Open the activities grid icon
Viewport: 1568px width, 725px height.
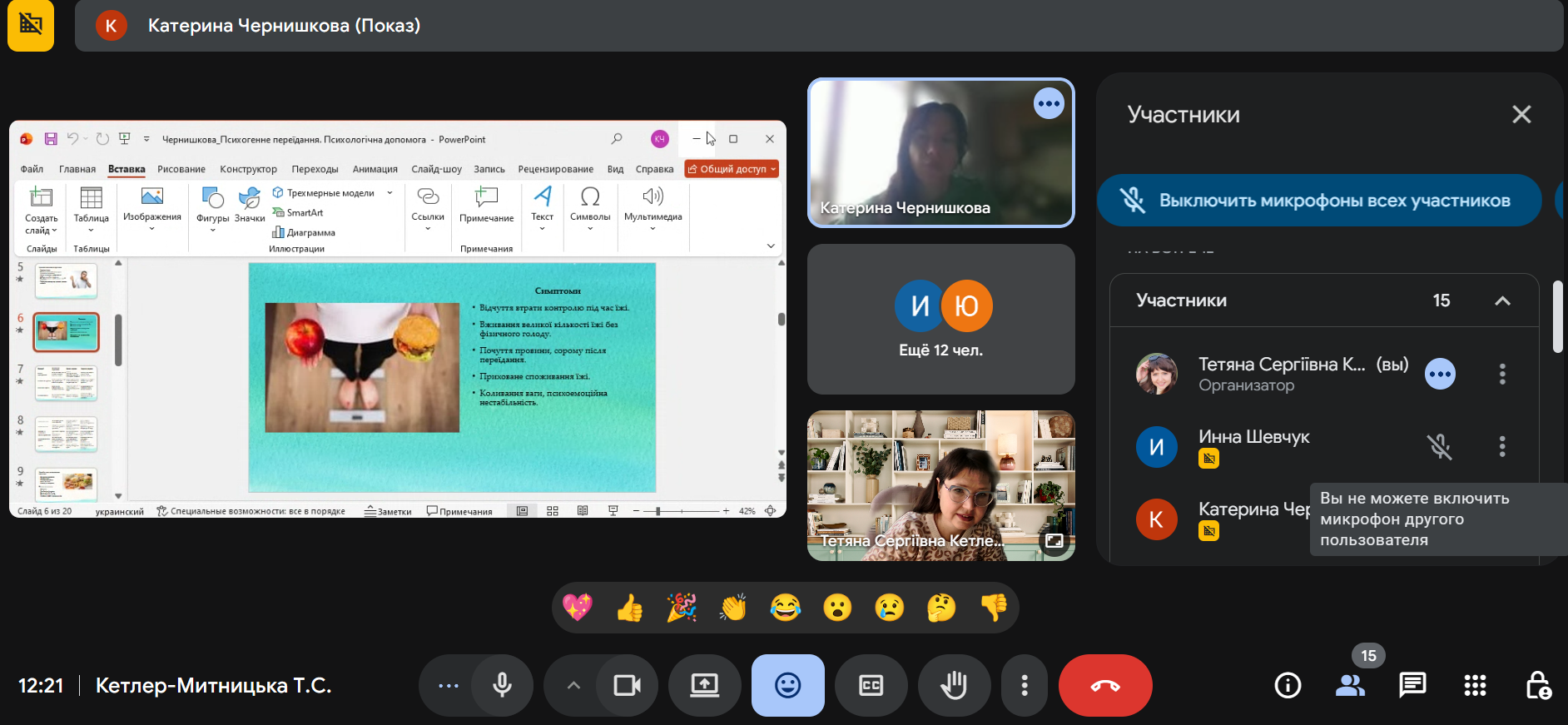pyautogui.click(x=1475, y=686)
